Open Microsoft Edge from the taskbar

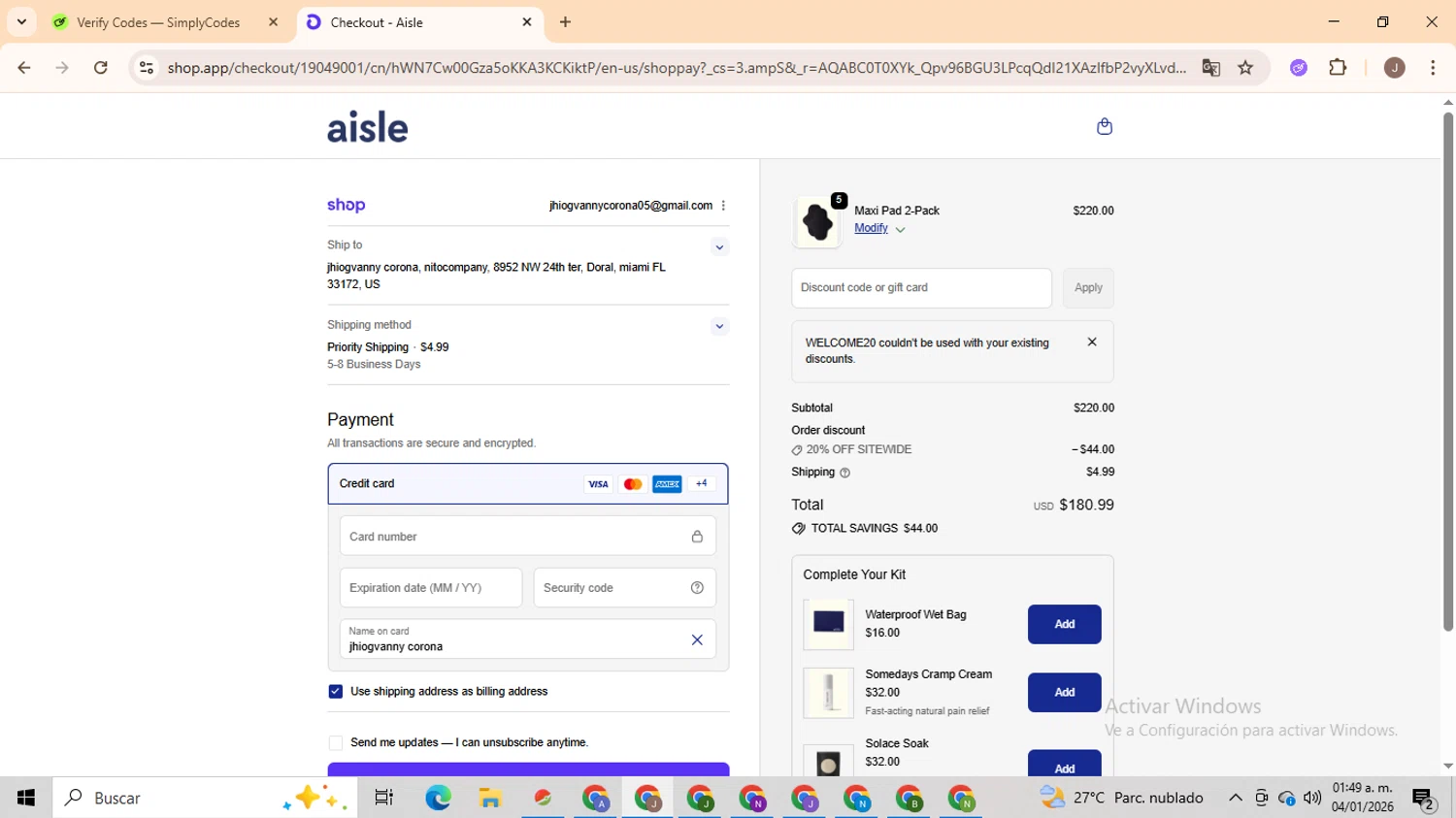point(438,798)
